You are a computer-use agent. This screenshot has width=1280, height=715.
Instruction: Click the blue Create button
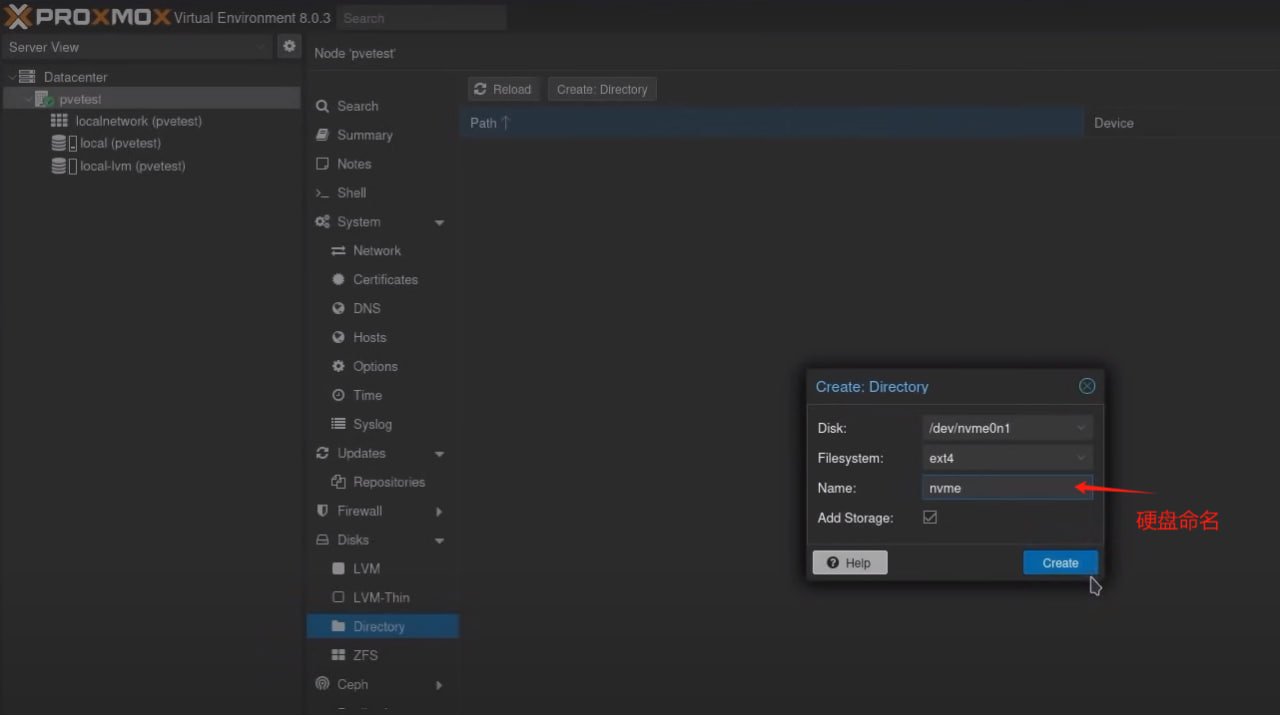tap(1060, 563)
